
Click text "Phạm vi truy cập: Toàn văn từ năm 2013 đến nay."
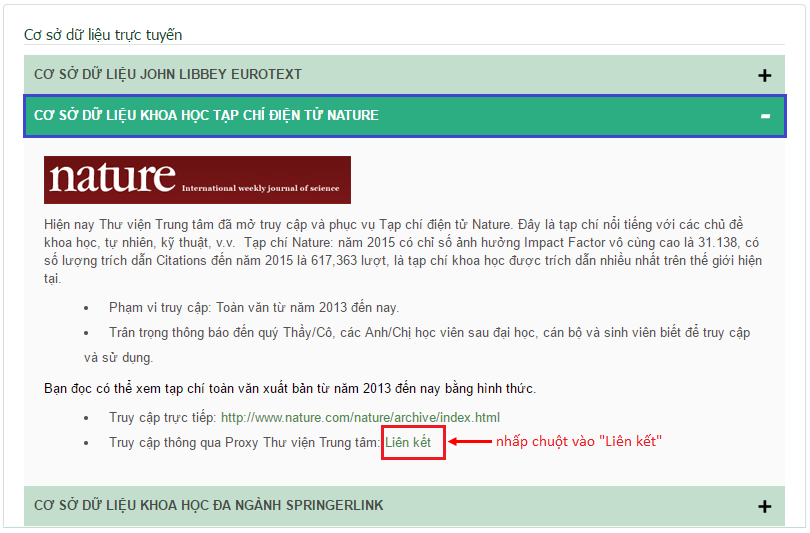254,308
